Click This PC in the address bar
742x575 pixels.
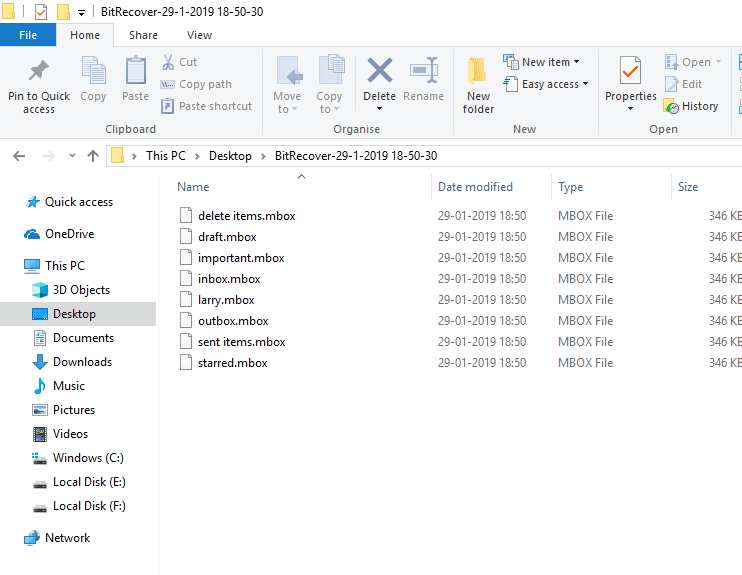(x=166, y=156)
